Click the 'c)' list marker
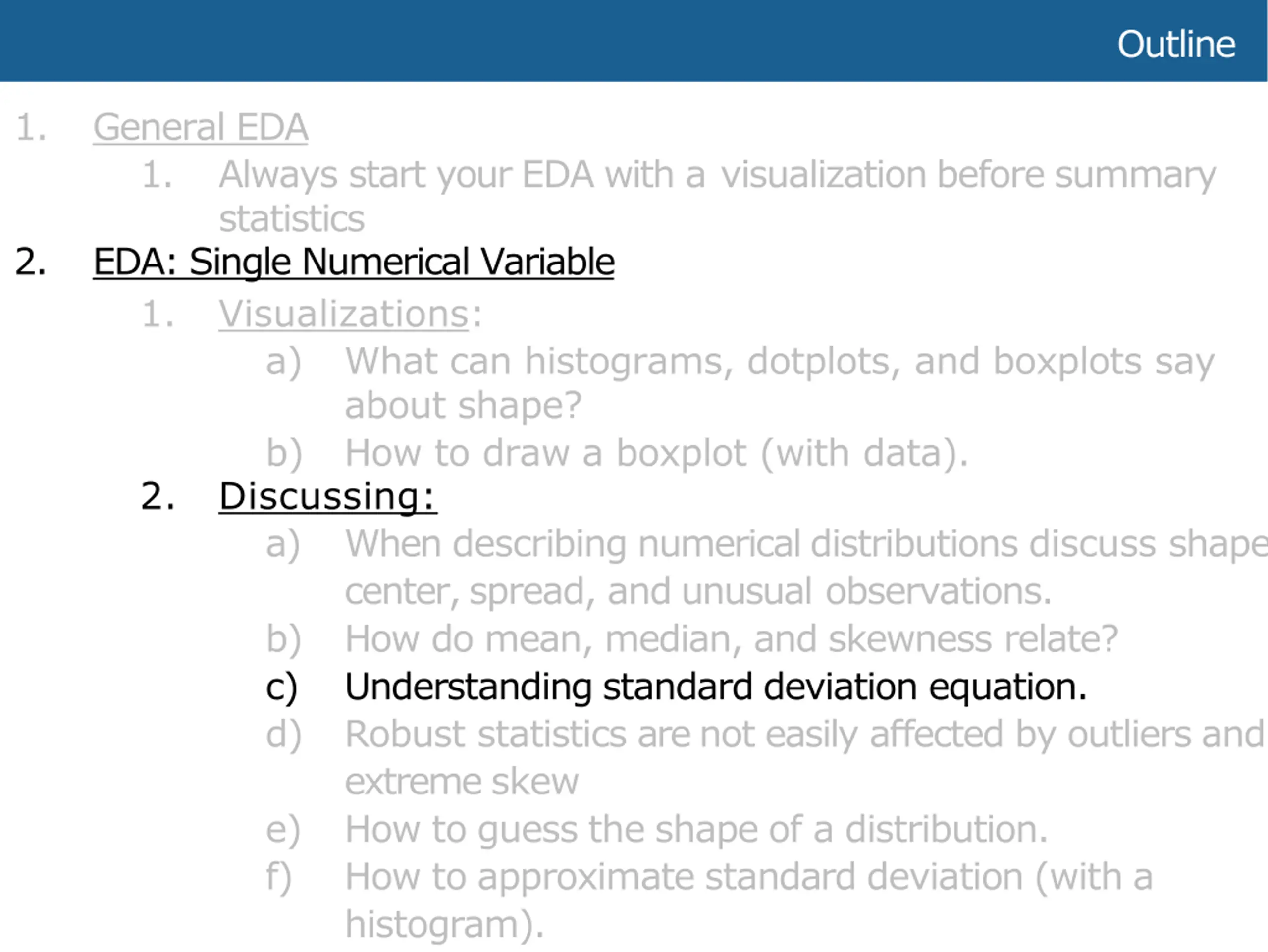This screenshot has width=1268, height=952. click(281, 687)
